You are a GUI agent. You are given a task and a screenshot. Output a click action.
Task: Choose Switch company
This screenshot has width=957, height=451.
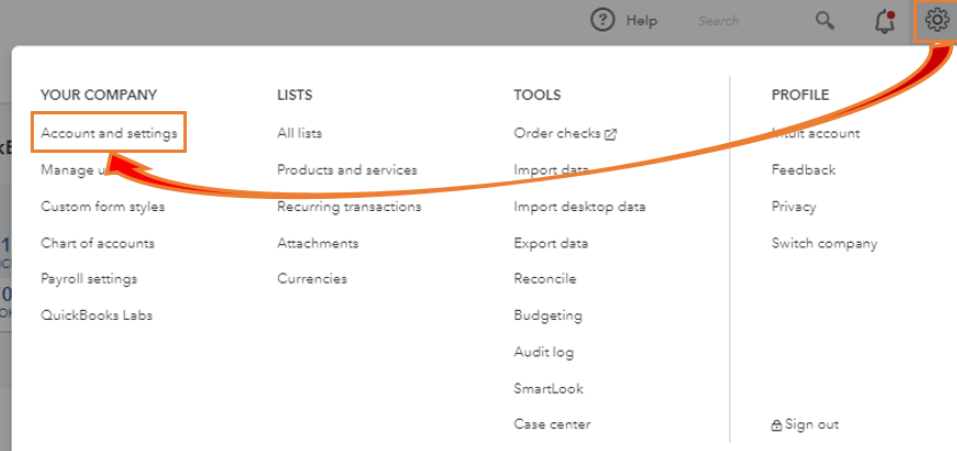pyautogui.click(x=825, y=243)
